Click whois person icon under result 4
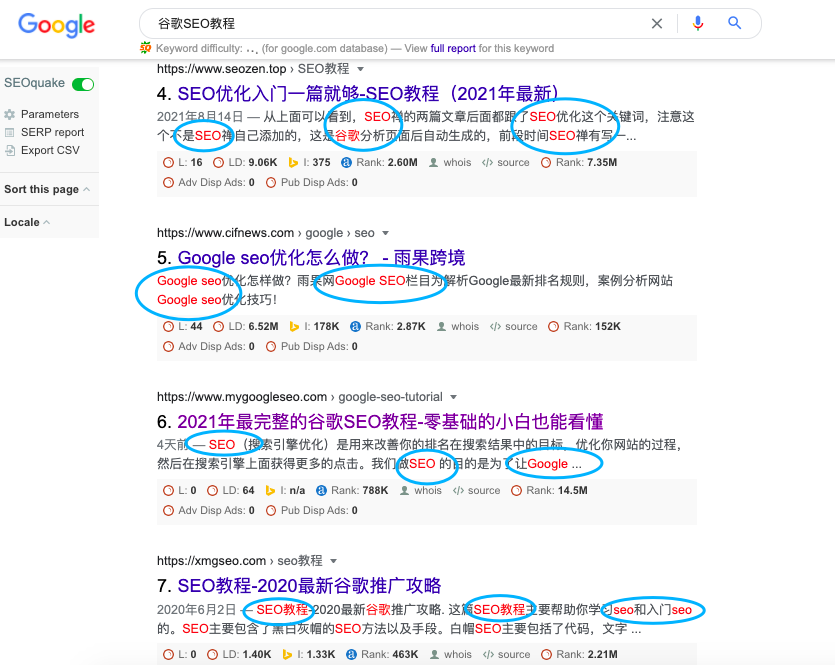 [x=433, y=162]
